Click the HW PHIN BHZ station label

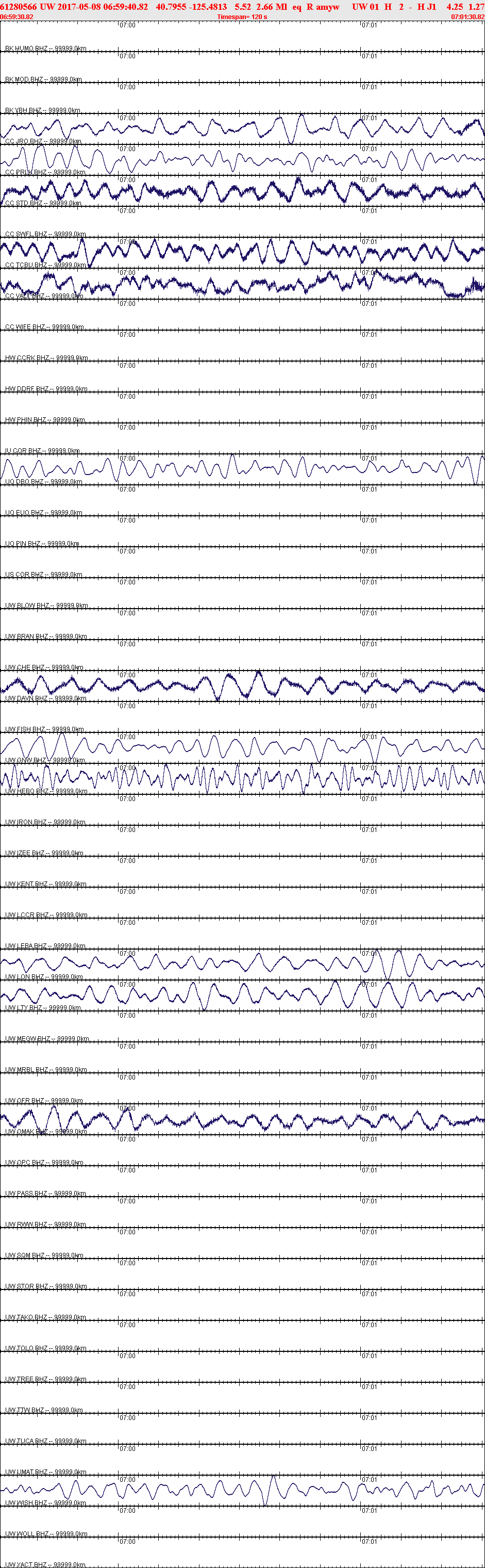[x=45, y=420]
